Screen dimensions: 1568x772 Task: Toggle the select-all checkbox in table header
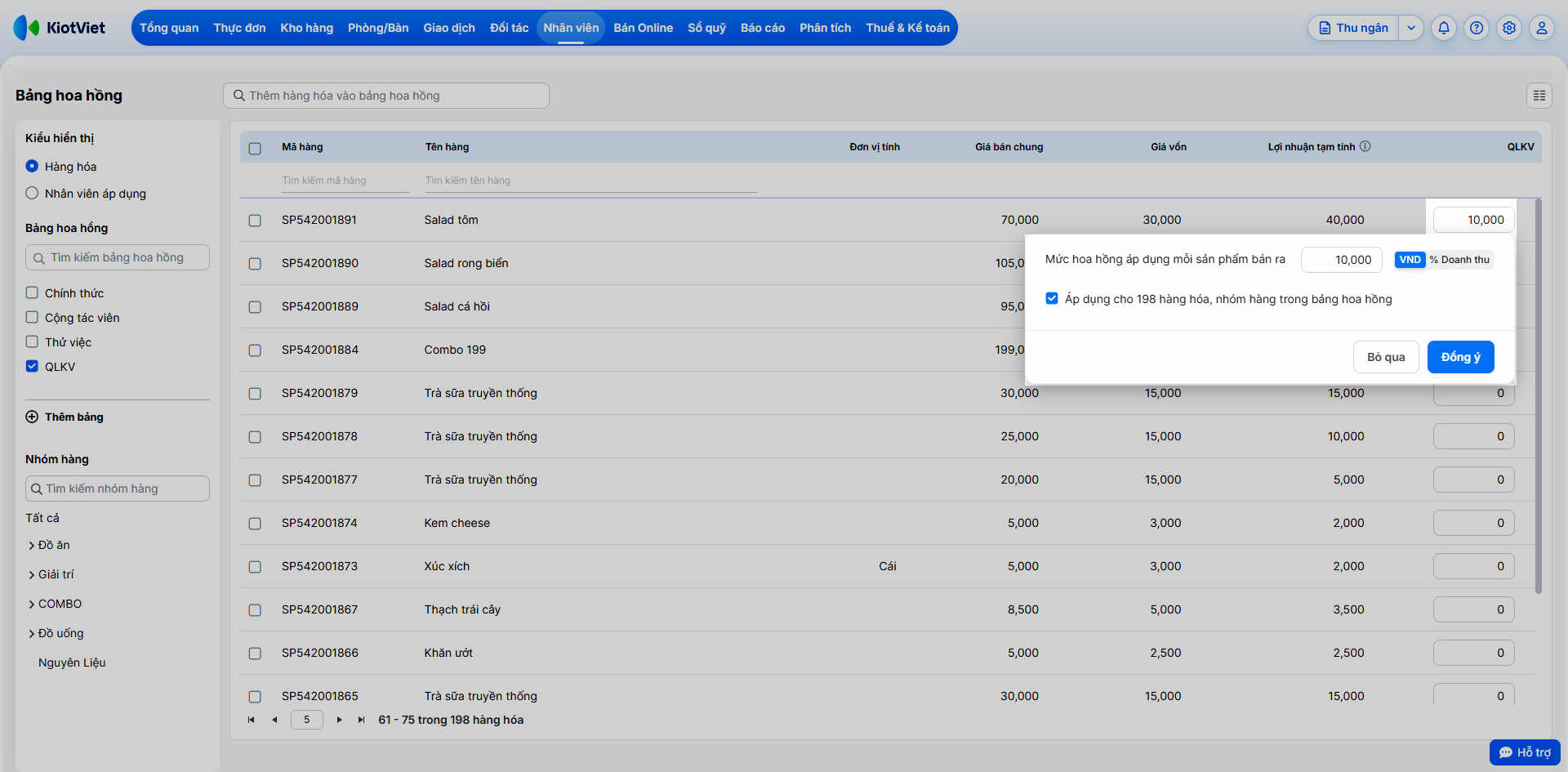[x=255, y=148]
